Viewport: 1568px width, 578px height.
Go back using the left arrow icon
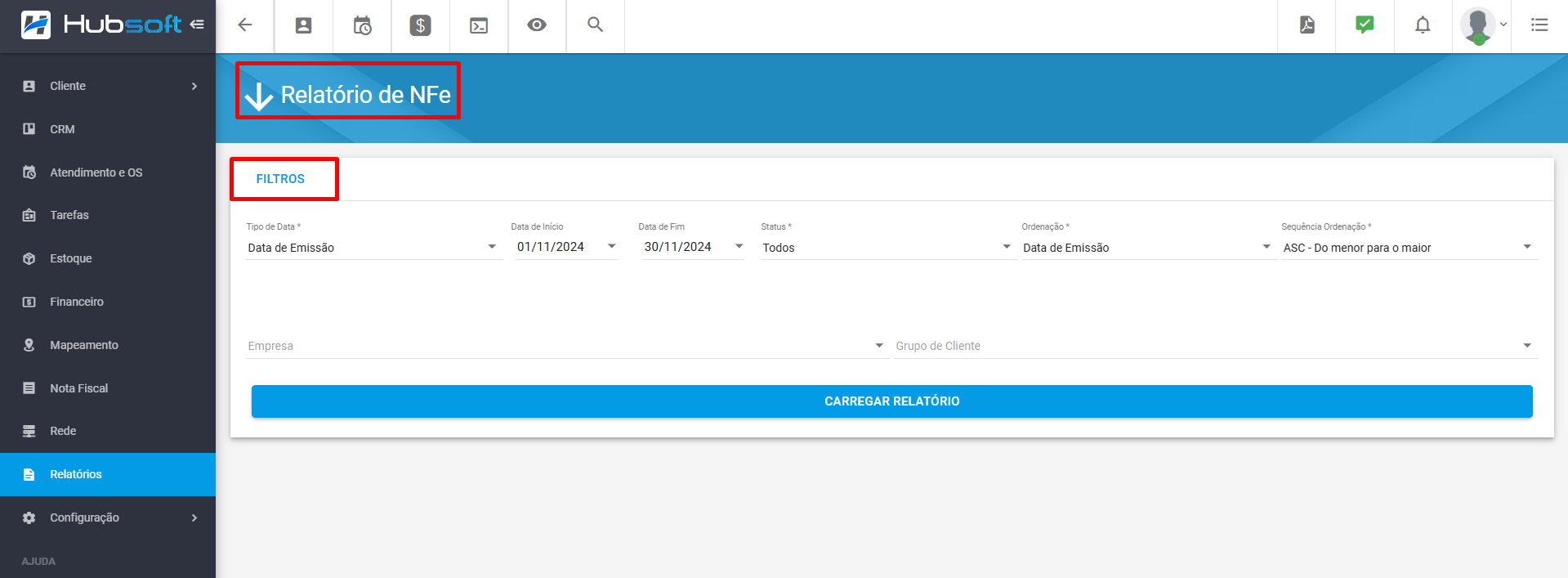click(x=245, y=25)
